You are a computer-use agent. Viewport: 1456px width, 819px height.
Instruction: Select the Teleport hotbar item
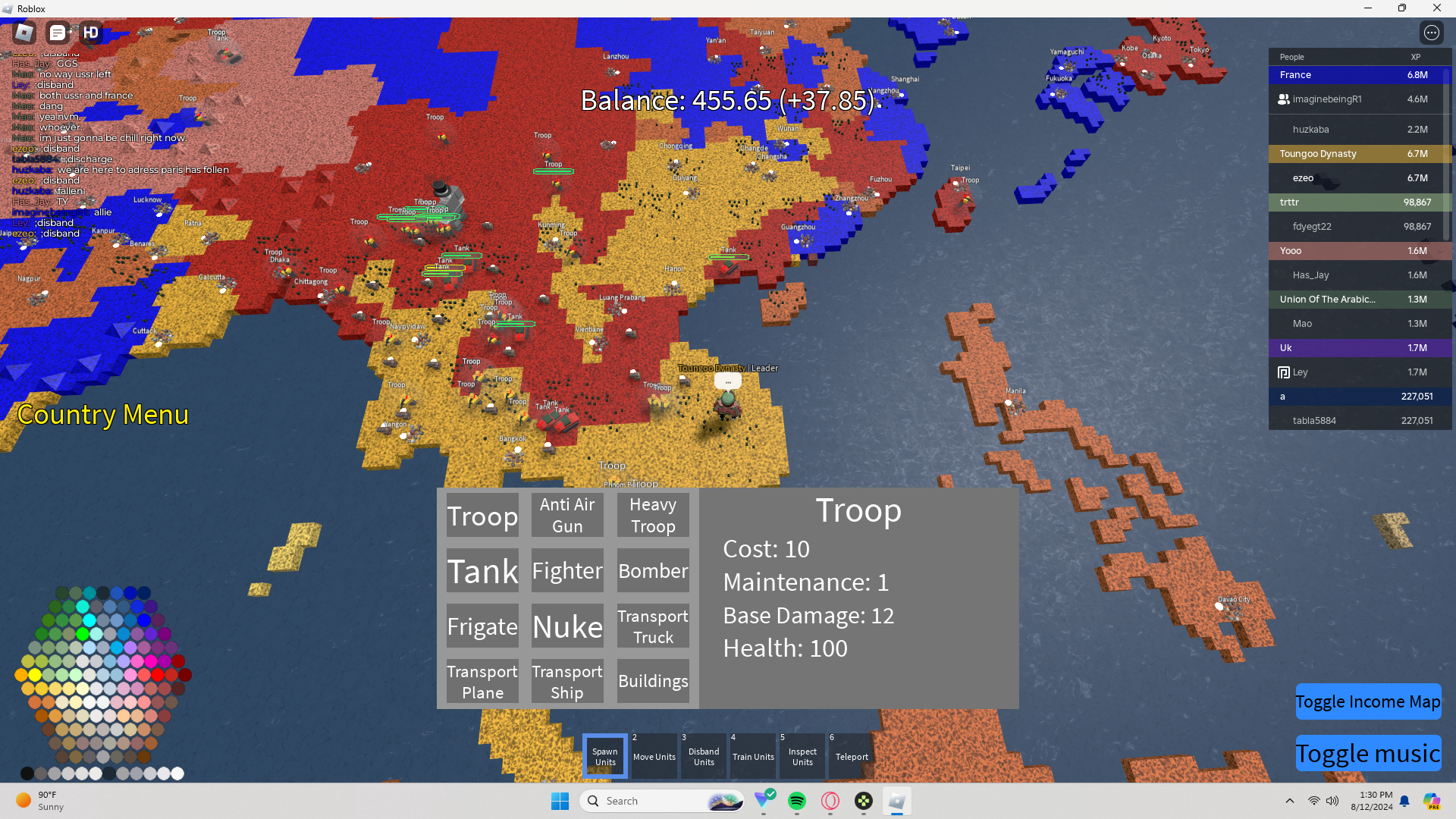click(852, 756)
